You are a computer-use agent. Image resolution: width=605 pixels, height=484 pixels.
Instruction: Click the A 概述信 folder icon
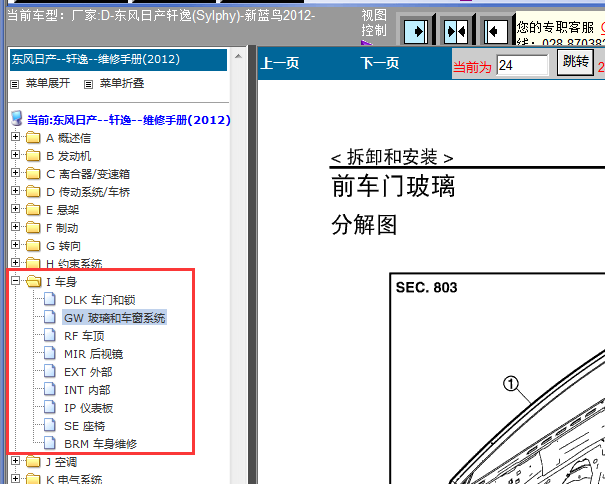[33, 137]
